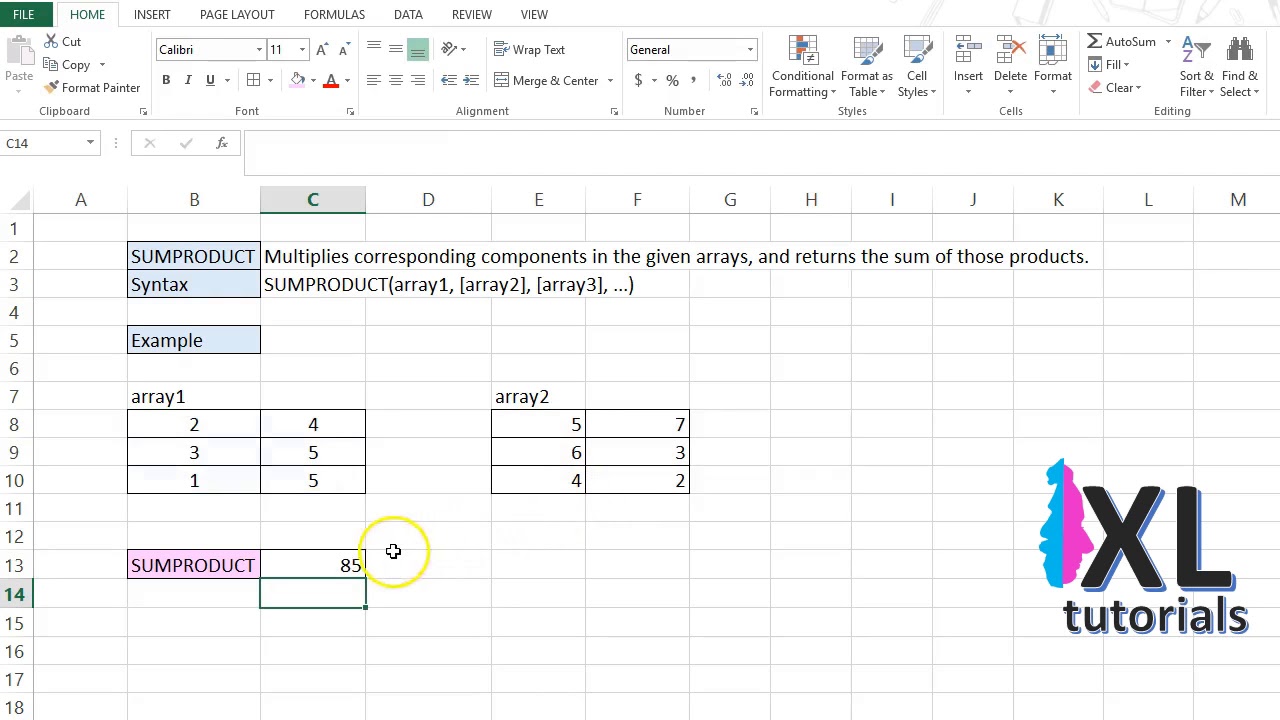
Task: Open Conditional Formatting menu
Action: [x=802, y=67]
